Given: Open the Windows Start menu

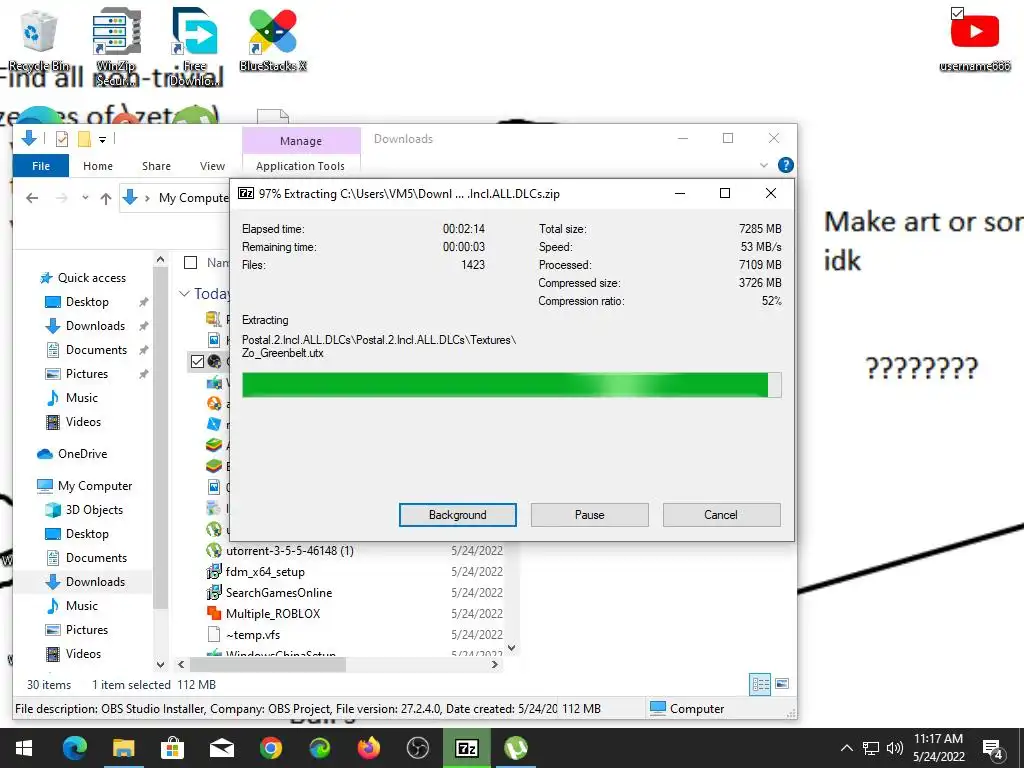Looking at the screenshot, I should [x=24, y=748].
